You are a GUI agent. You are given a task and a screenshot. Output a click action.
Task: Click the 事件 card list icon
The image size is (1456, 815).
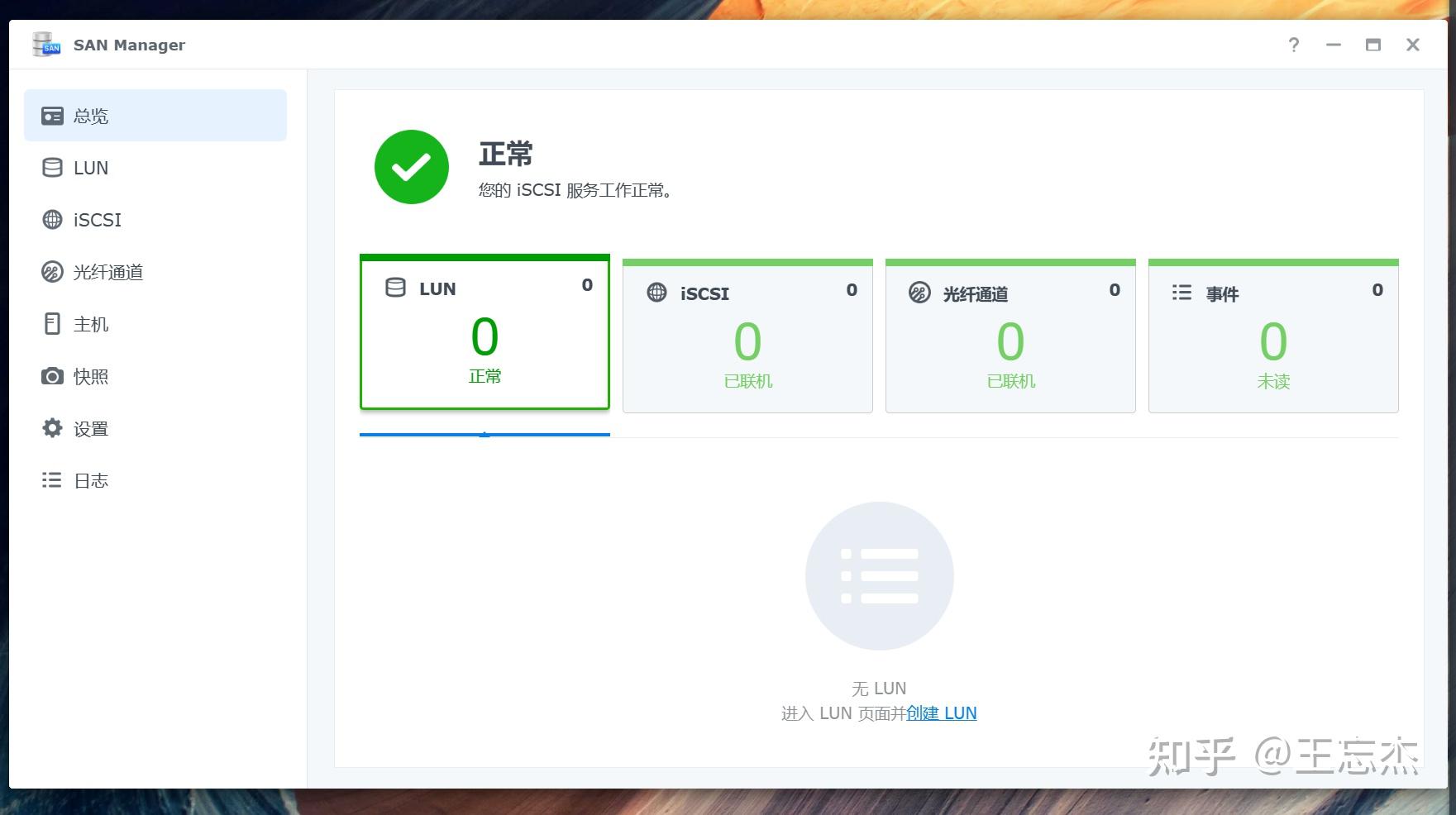[1182, 293]
